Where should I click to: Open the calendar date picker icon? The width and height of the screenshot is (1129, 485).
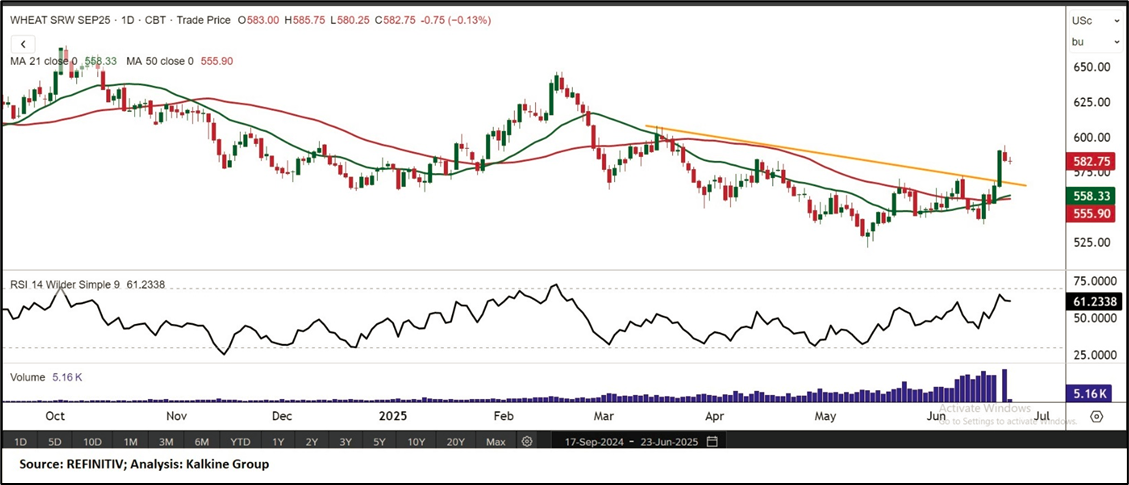tap(712, 441)
